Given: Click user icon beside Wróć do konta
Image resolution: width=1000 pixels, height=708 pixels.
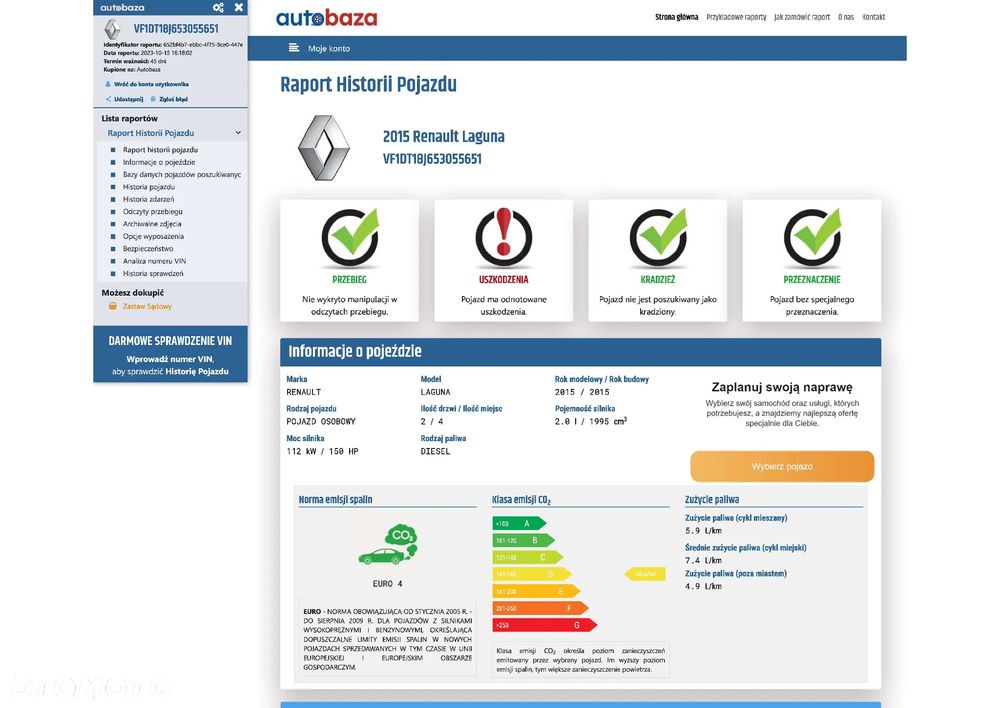Looking at the screenshot, I should (x=107, y=84).
